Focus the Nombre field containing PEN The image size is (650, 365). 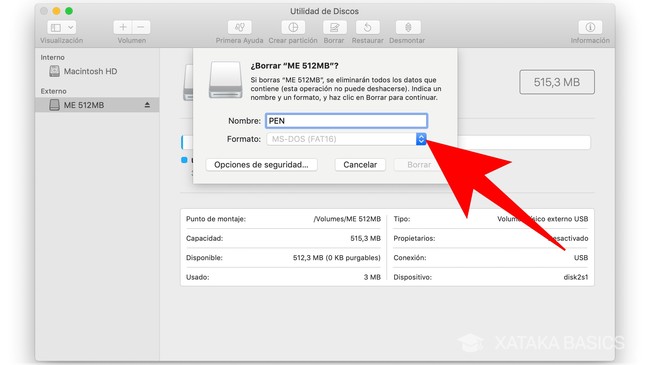[346, 121]
